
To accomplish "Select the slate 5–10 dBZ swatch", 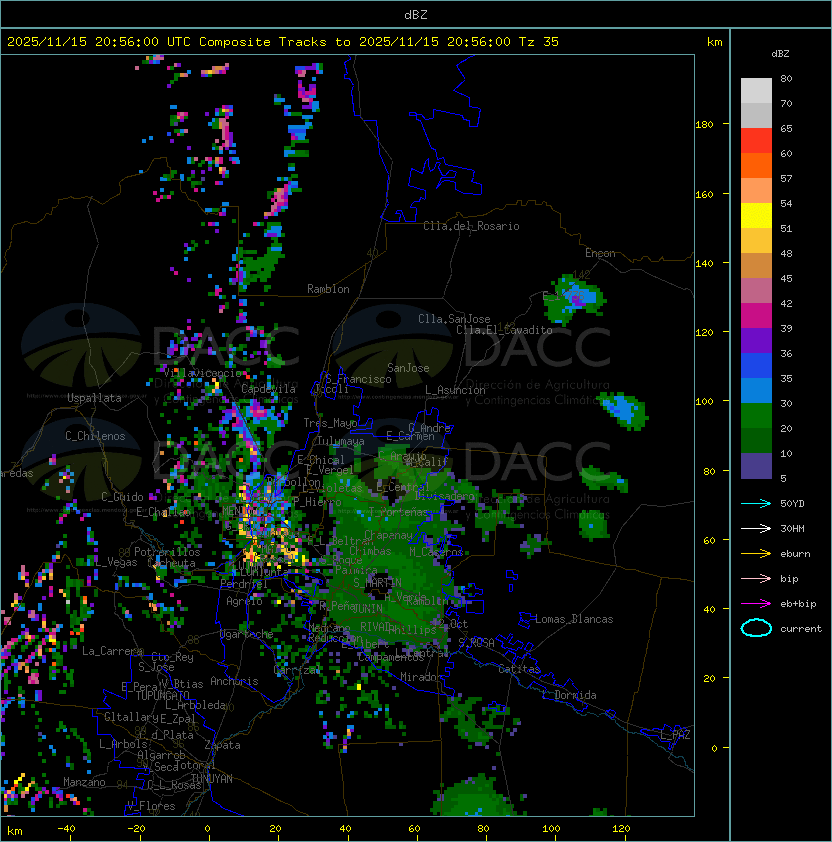I will tap(756, 466).
